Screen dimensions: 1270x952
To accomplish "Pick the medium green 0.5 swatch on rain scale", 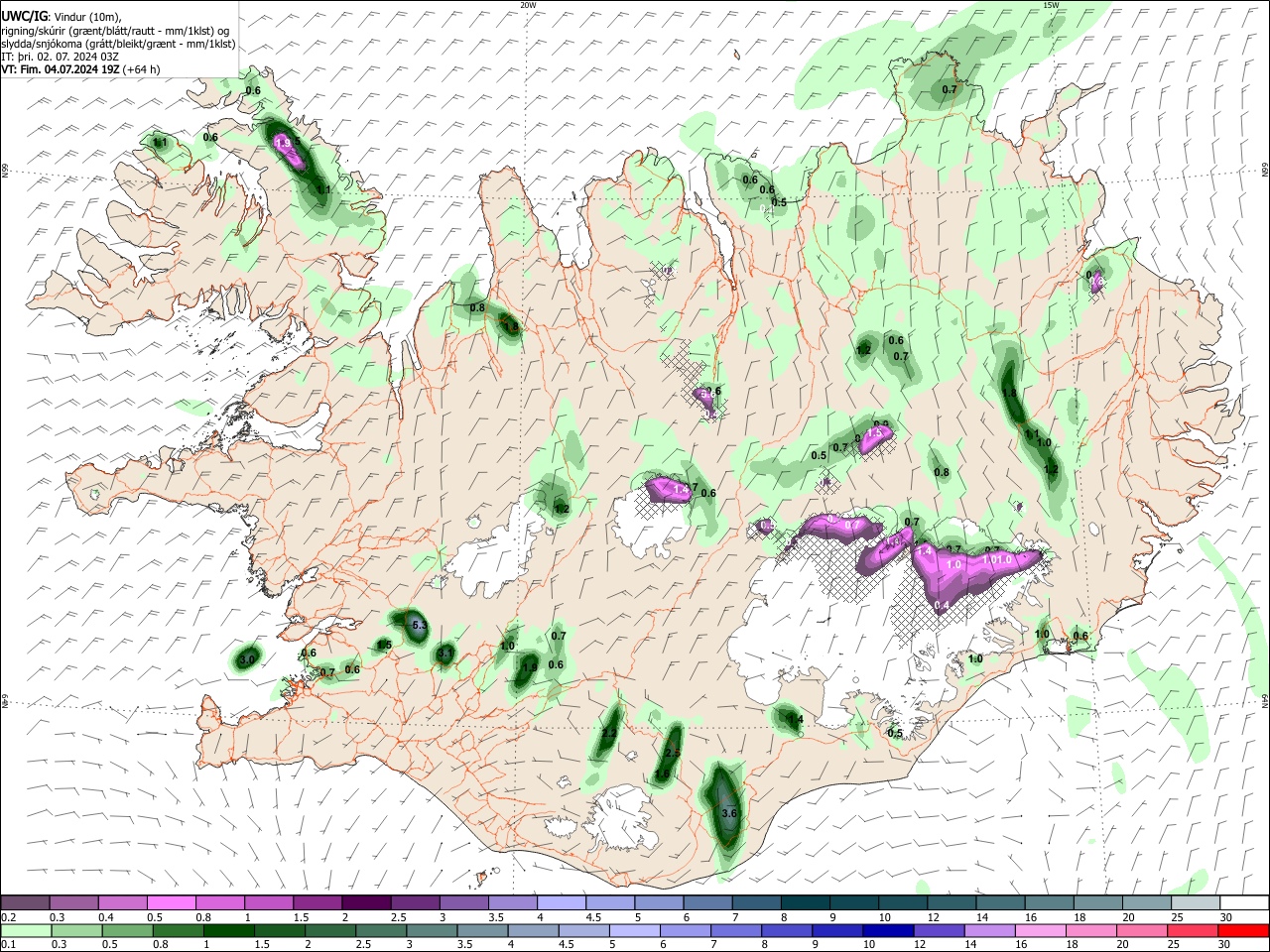I will click(127, 931).
